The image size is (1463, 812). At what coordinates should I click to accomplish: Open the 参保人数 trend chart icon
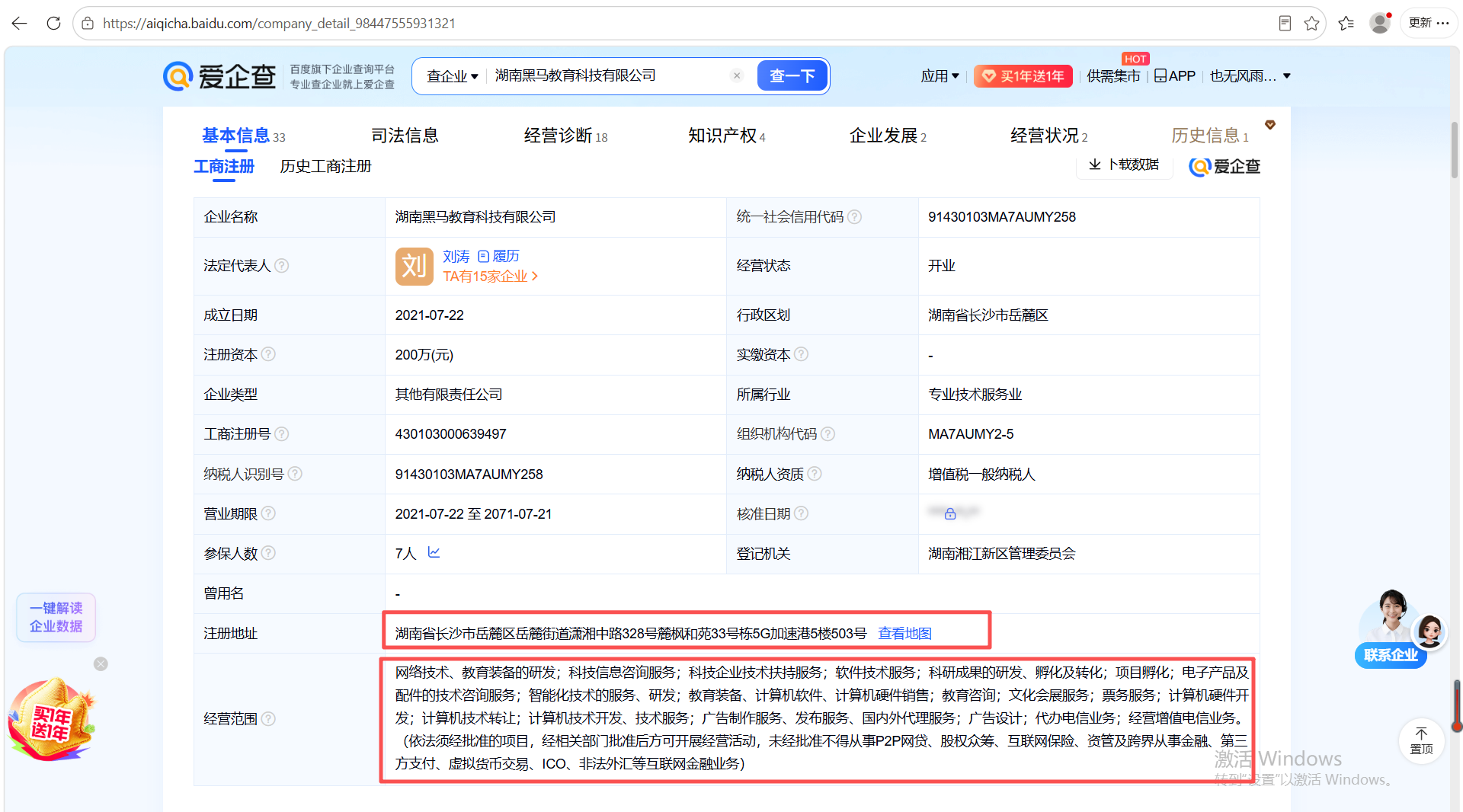[434, 552]
